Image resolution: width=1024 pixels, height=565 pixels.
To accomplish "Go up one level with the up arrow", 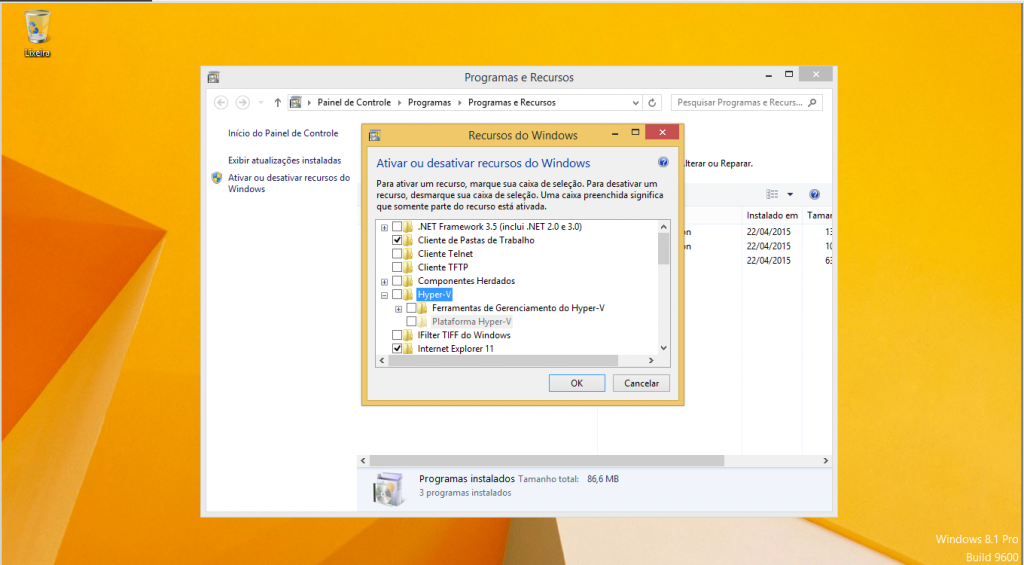I will pos(278,103).
